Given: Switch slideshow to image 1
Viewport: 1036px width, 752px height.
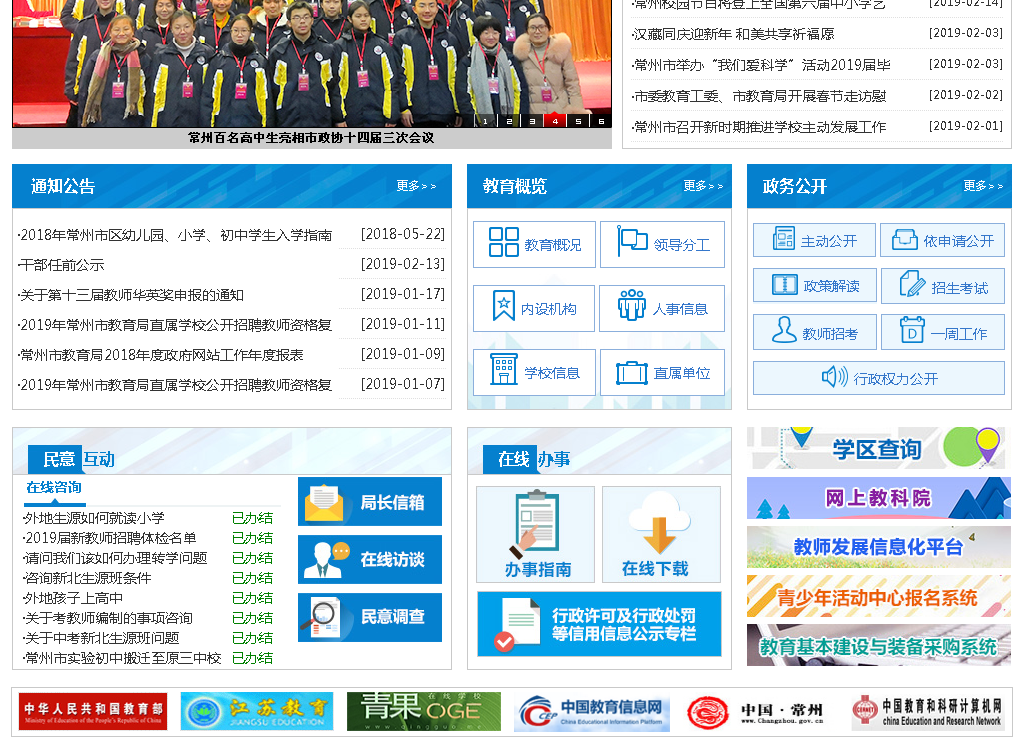Looking at the screenshot, I should (486, 121).
